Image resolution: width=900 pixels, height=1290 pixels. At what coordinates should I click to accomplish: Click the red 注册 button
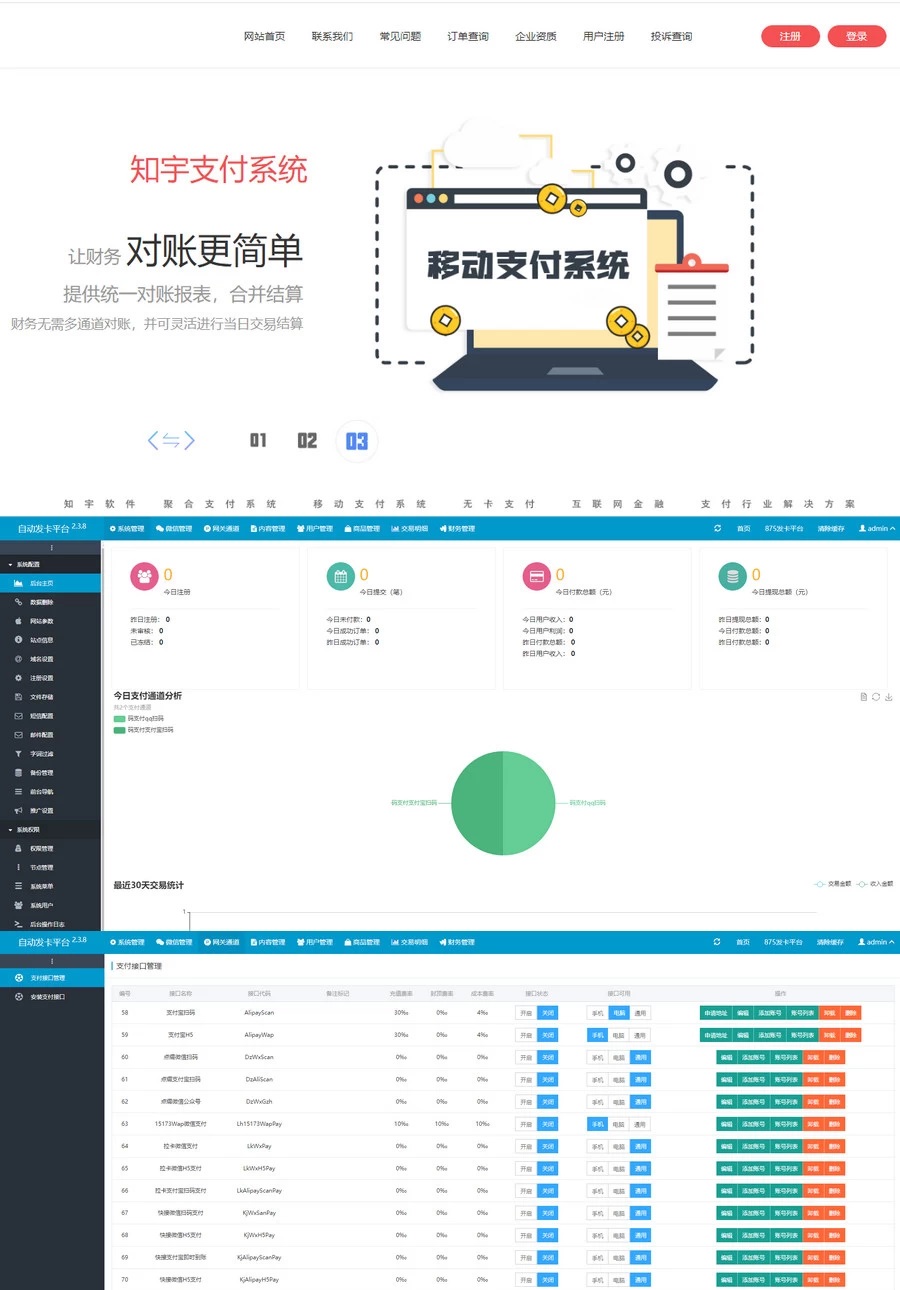click(790, 37)
